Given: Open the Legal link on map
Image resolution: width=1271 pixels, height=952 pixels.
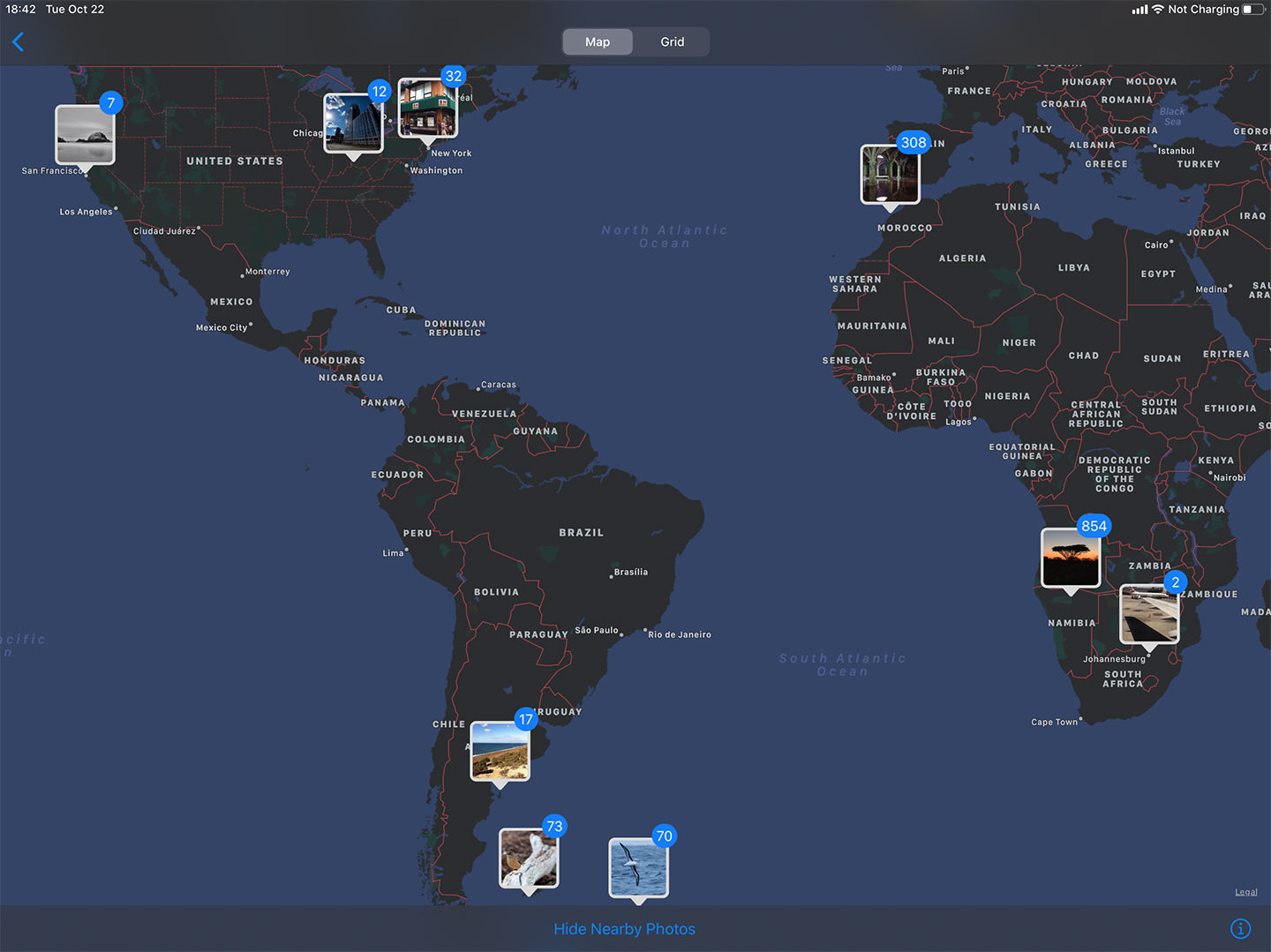Looking at the screenshot, I should [x=1245, y=892].
